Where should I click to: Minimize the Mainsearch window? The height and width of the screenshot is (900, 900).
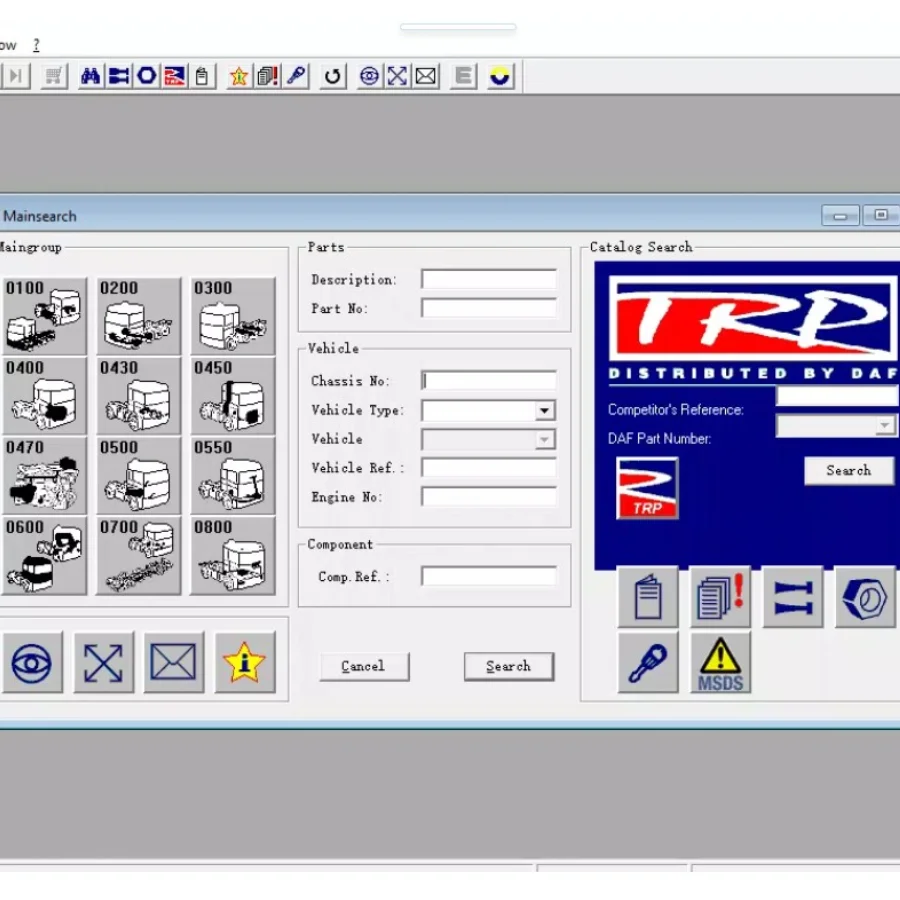[840, 215]
